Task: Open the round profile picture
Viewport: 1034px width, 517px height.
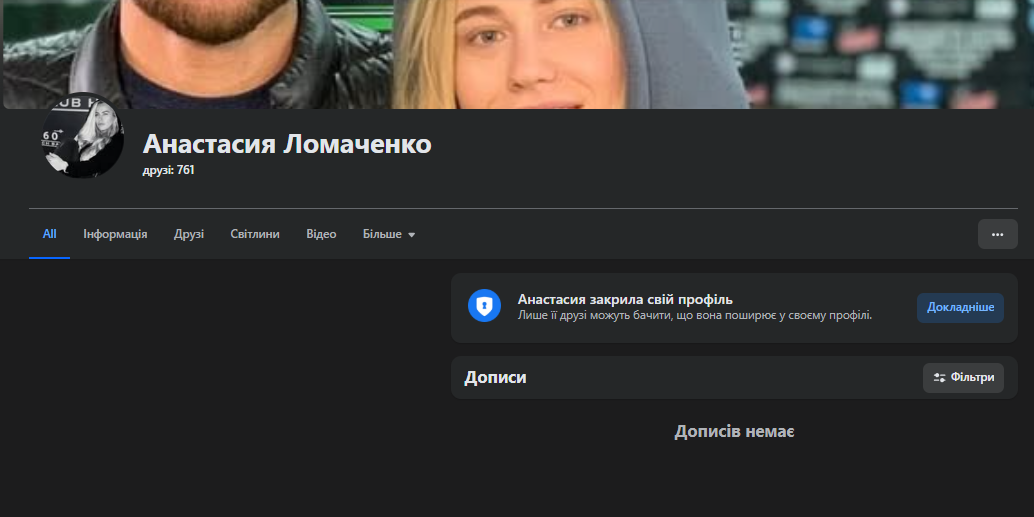Action: 81,136
